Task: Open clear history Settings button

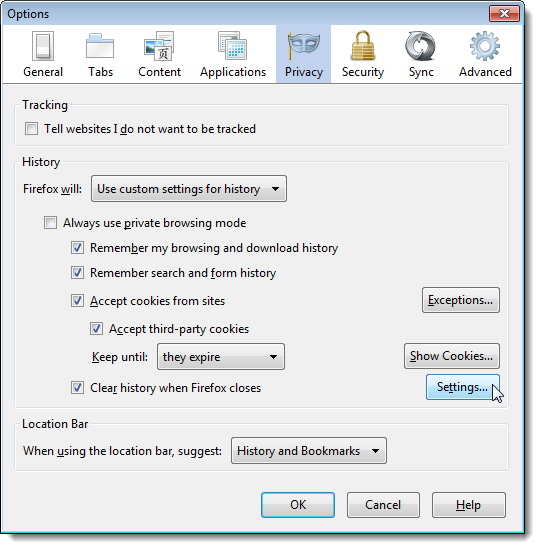Action: point(462,387)
